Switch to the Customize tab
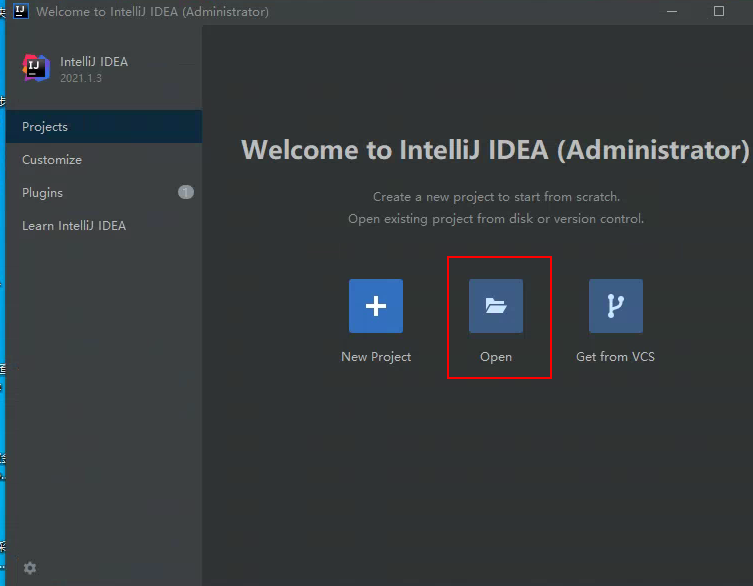 tap(52, 160)
